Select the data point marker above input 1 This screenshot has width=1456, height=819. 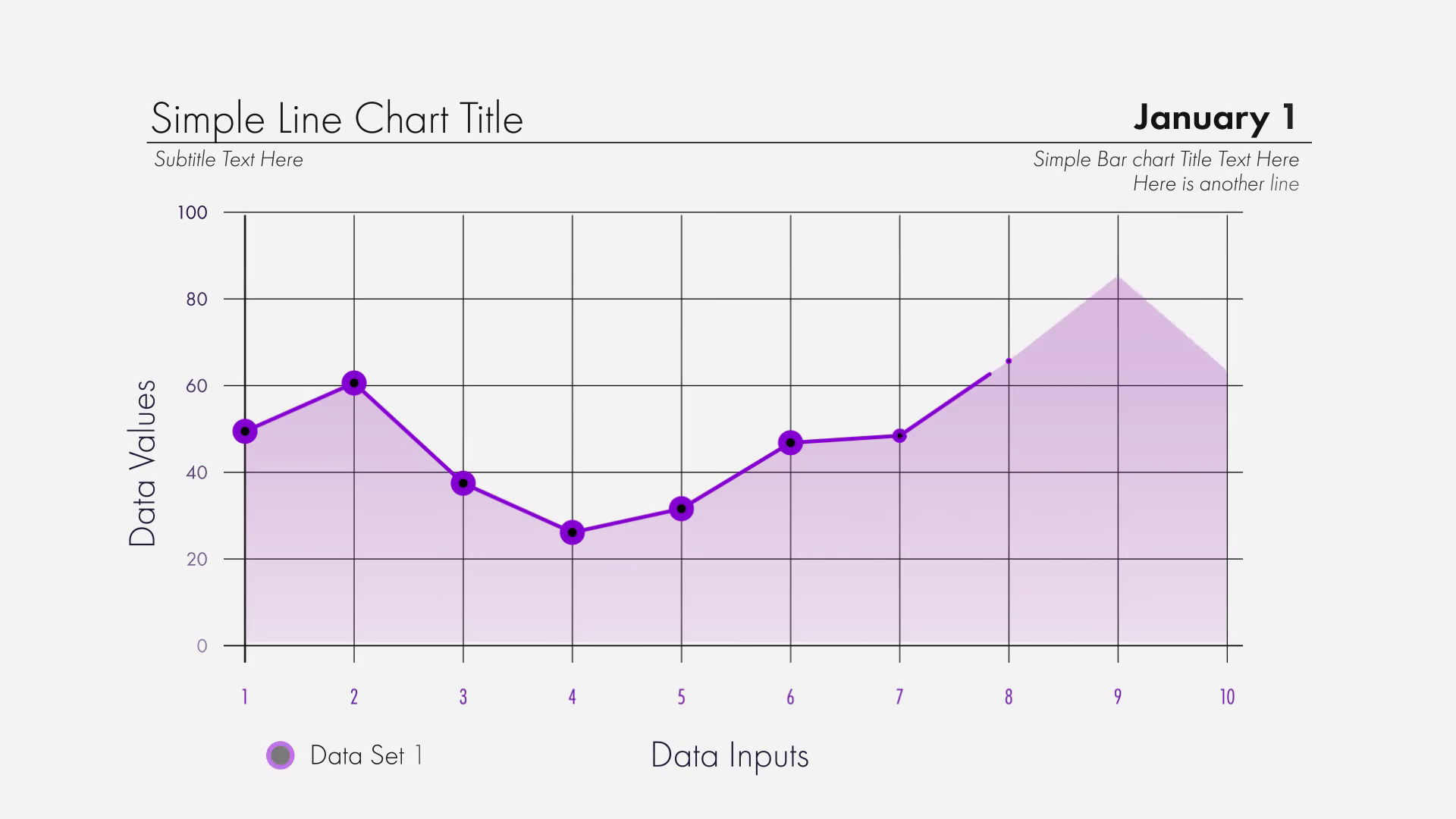pos(245,431)
